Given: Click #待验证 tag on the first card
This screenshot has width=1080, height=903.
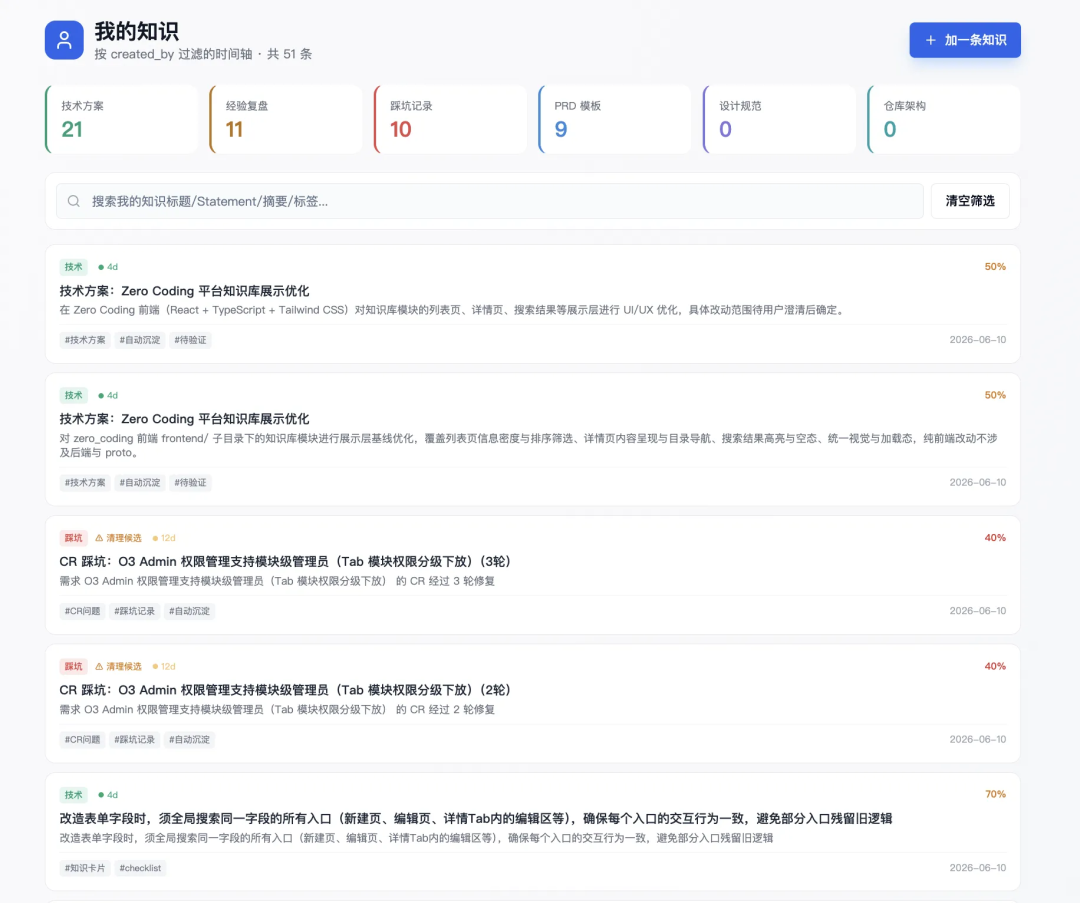Looking at the screenshot, I should pos(190,340).
